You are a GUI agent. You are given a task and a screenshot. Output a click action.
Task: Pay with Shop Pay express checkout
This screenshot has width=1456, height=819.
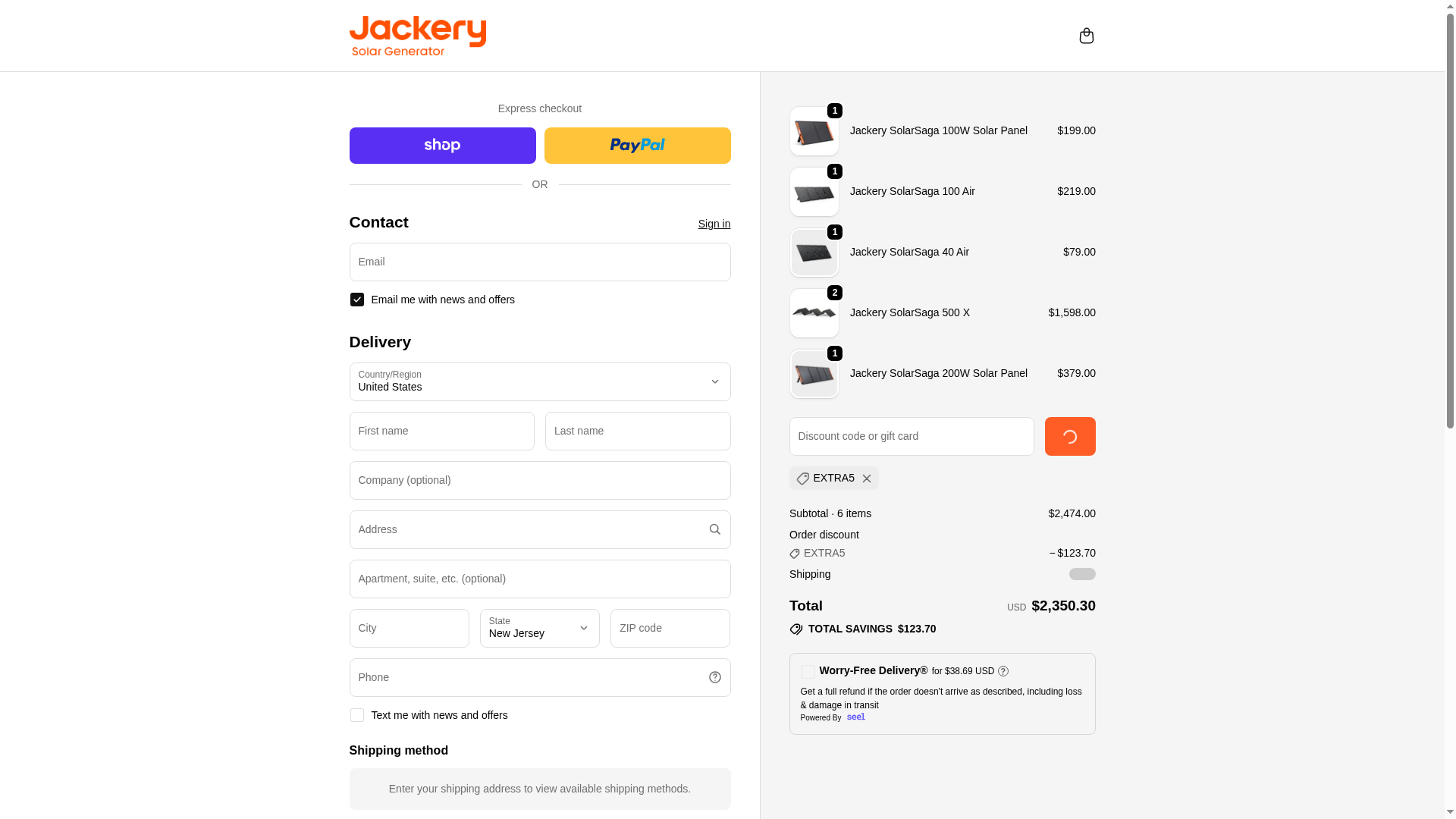pyautogui.click(x=442, y=146)
